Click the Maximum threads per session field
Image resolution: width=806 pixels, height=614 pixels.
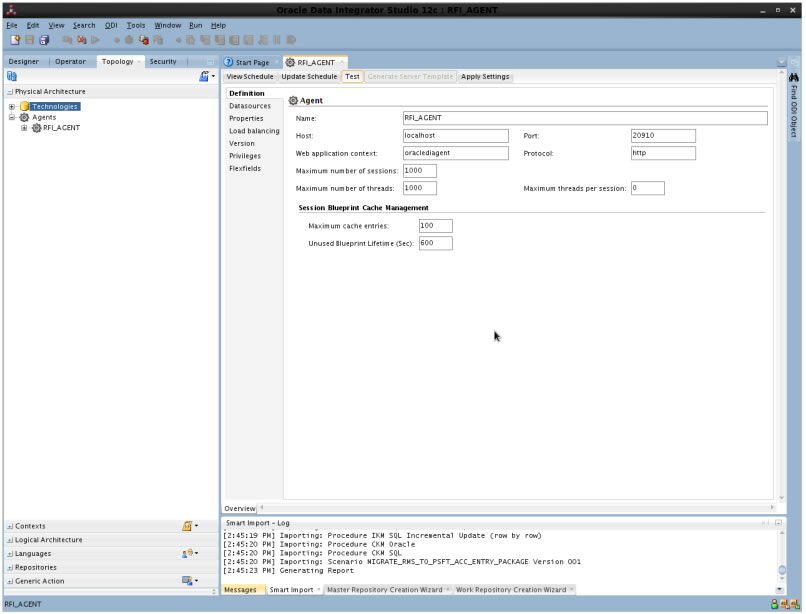[x=648, y=188]
